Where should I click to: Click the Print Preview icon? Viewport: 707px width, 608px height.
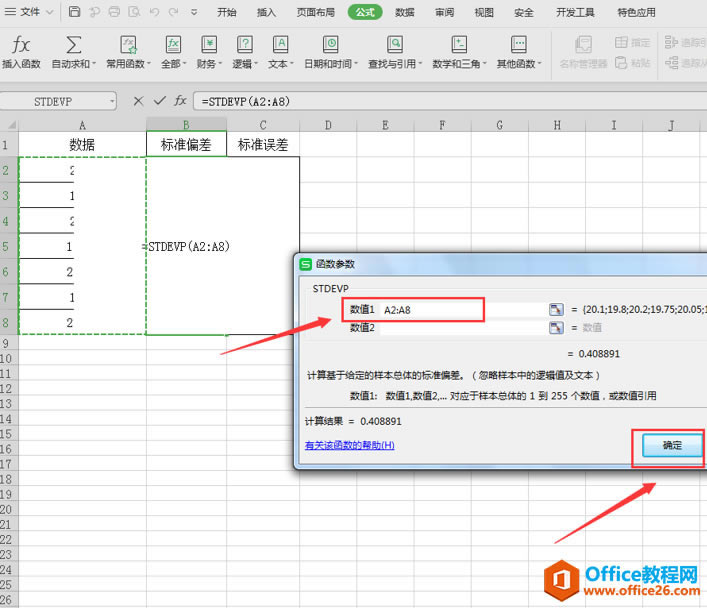pyautogui.click(x=134, y=12)
